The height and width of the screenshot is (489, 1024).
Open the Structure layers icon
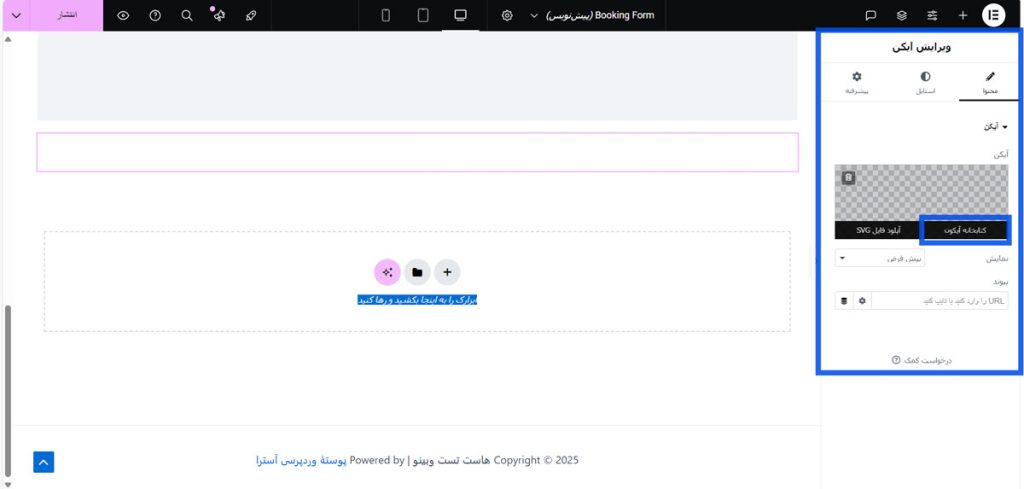(x=902, y=15)
